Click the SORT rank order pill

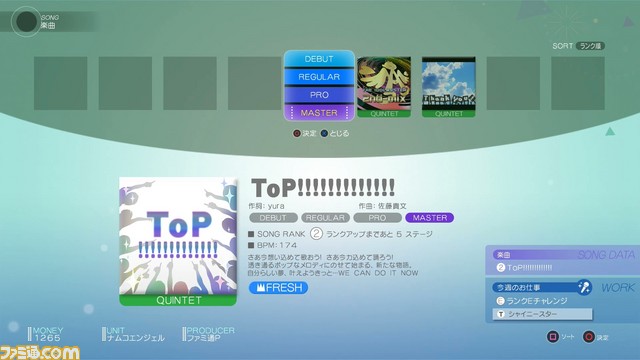[590, 46]
